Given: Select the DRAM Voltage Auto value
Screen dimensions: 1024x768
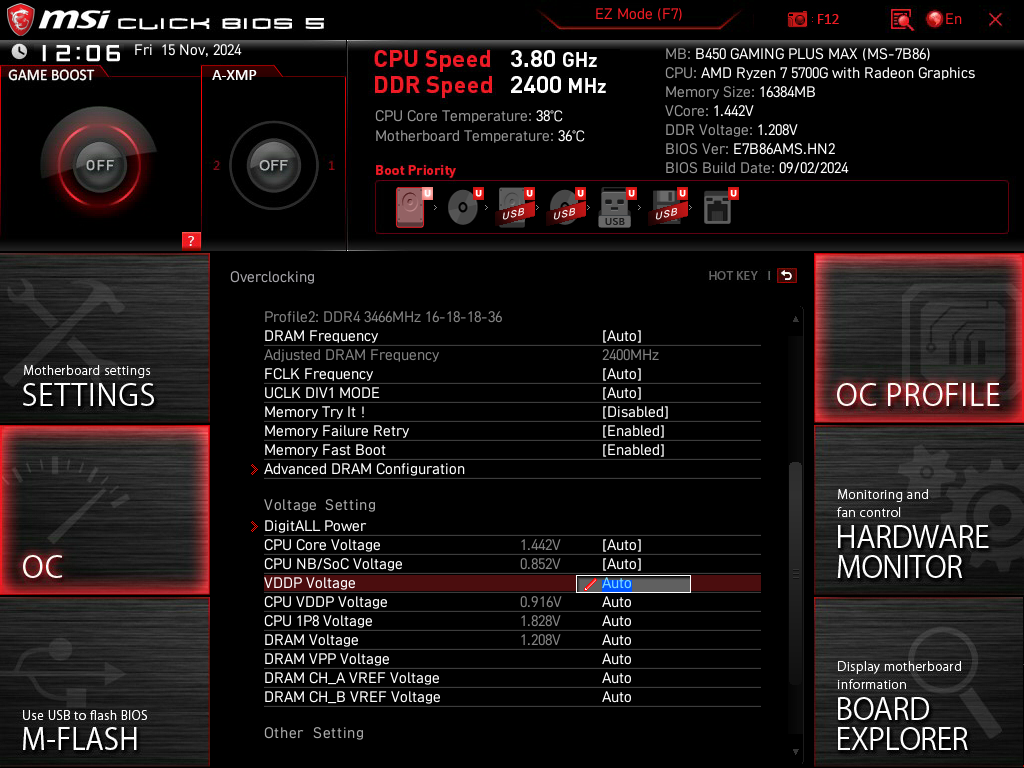Looking at the screenshot, I should pyautogui.click(x=616, y=639).
